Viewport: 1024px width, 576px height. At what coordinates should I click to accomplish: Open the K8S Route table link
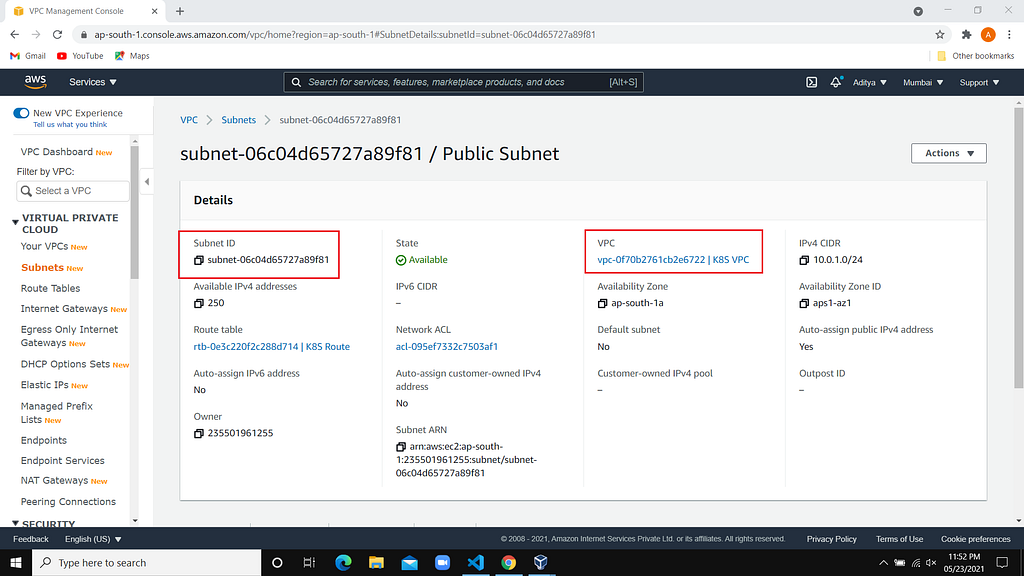pos(271,346)
